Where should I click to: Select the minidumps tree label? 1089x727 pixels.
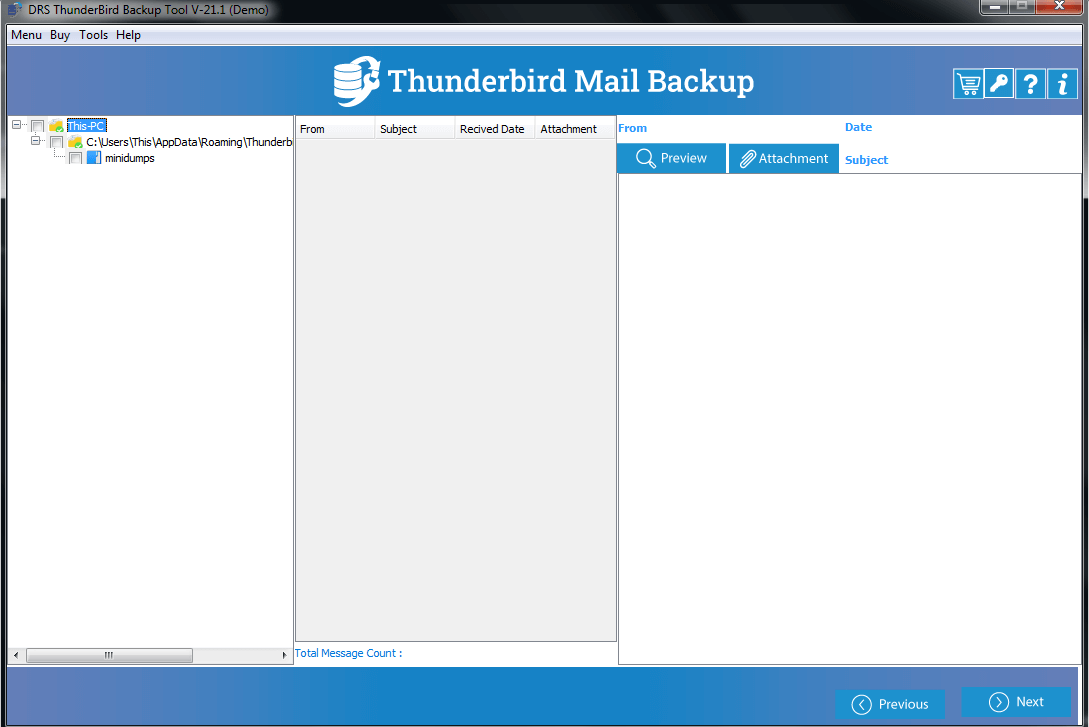(x=129, y=158)
